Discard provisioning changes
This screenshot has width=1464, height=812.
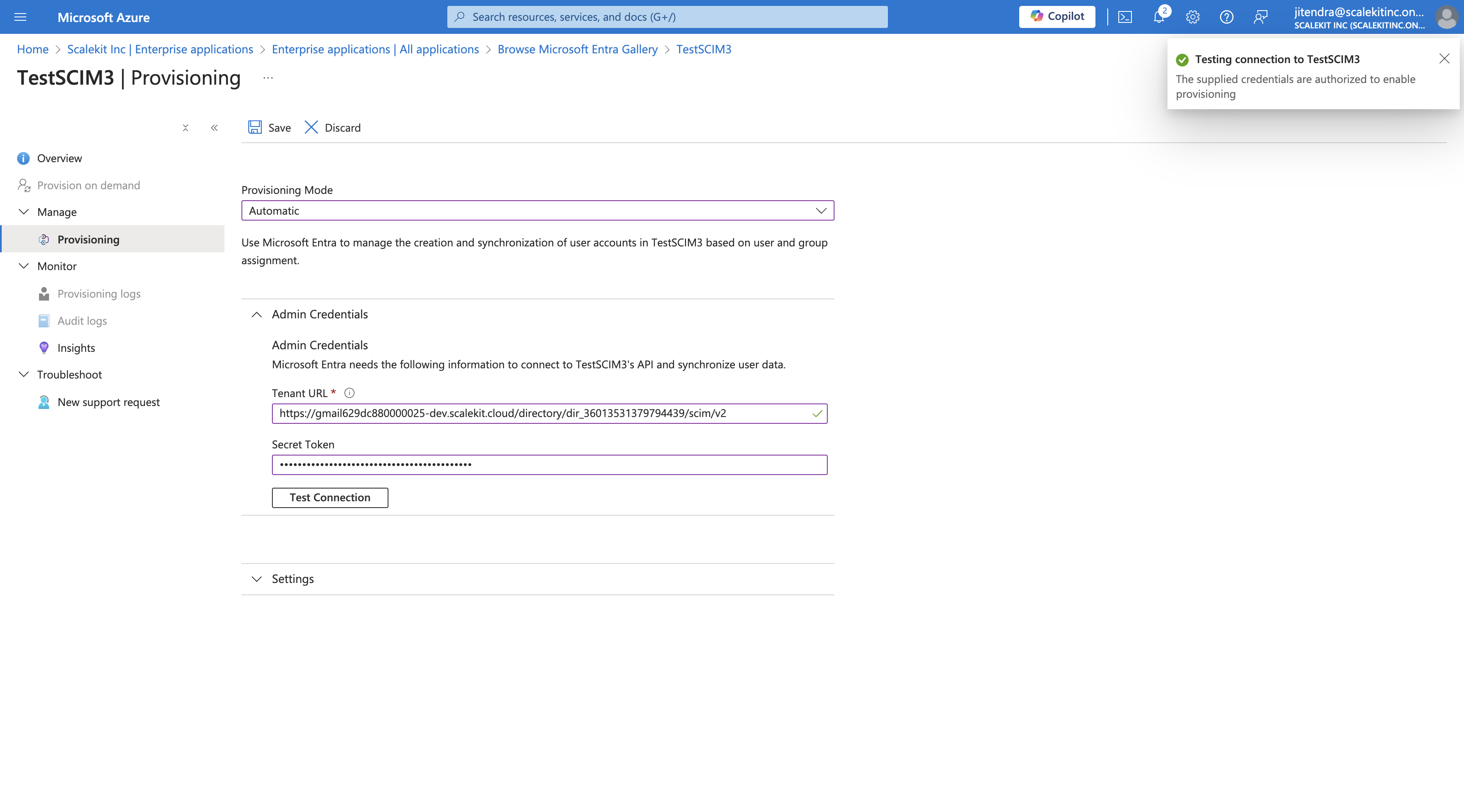tap(333, 128)
